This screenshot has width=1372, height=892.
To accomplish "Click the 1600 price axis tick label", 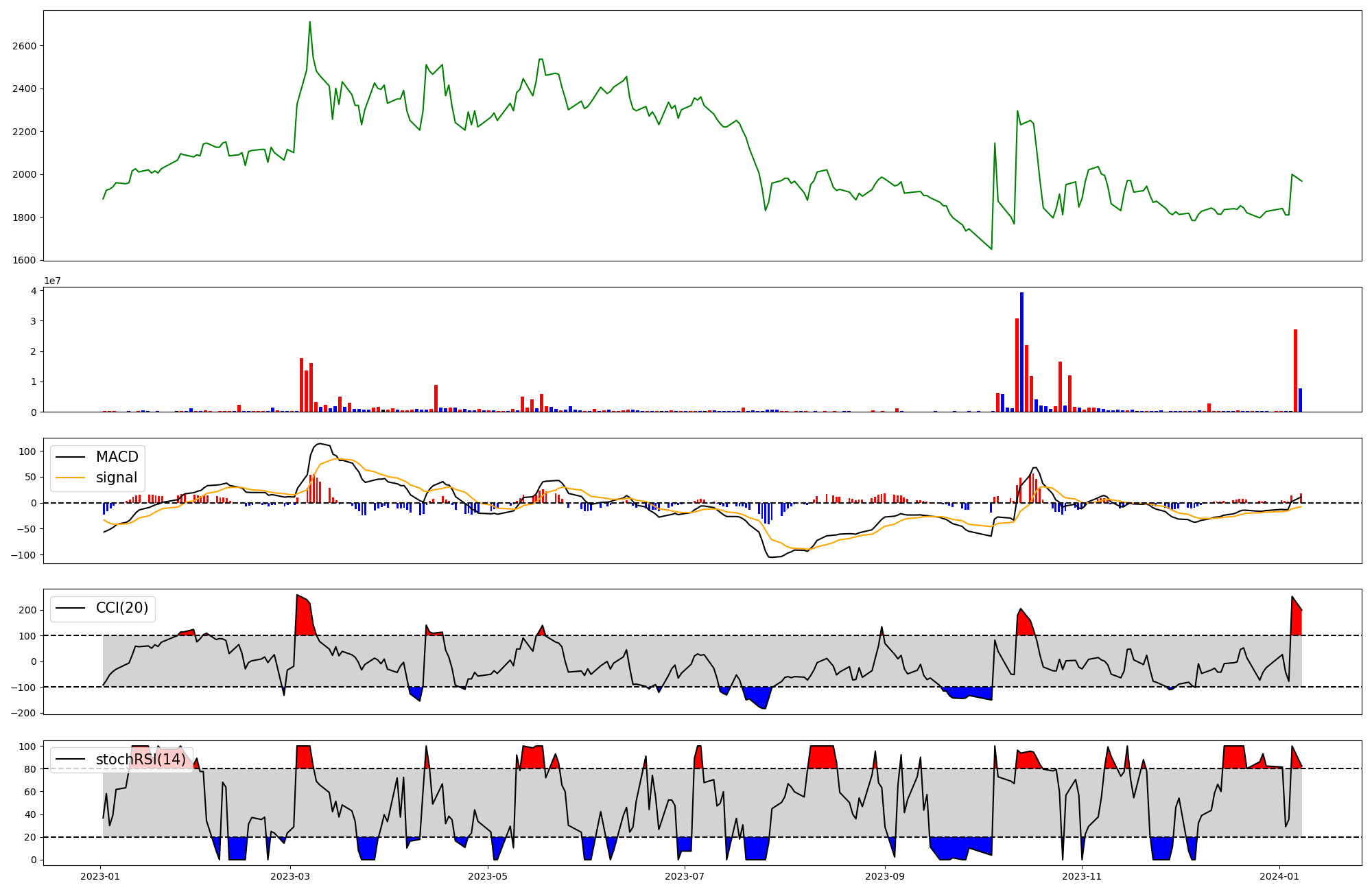I will pos(24,260).
